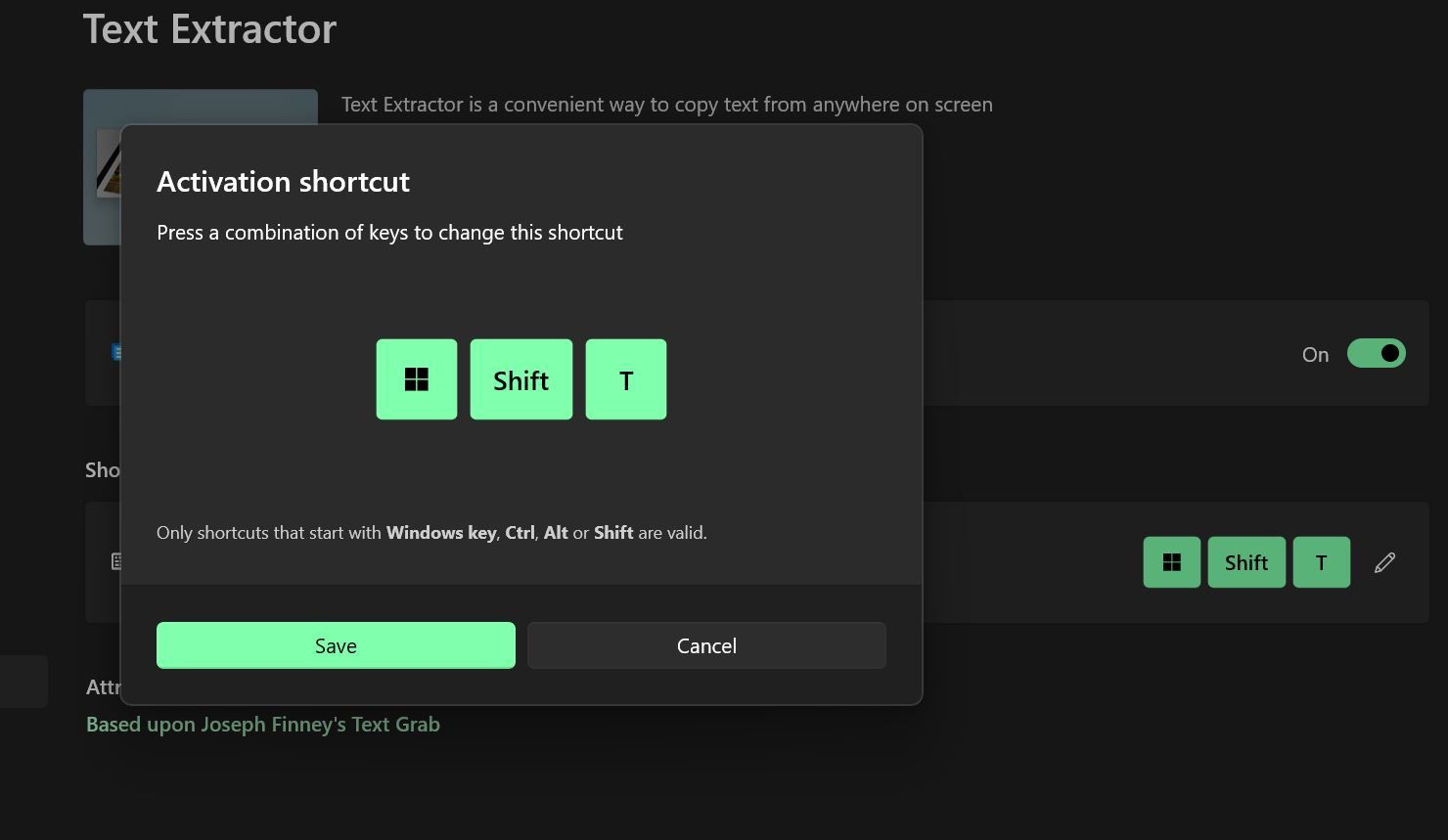Click the T key badge beside the pencil
Screen dimensions: 1448x840
point(1322,562)
